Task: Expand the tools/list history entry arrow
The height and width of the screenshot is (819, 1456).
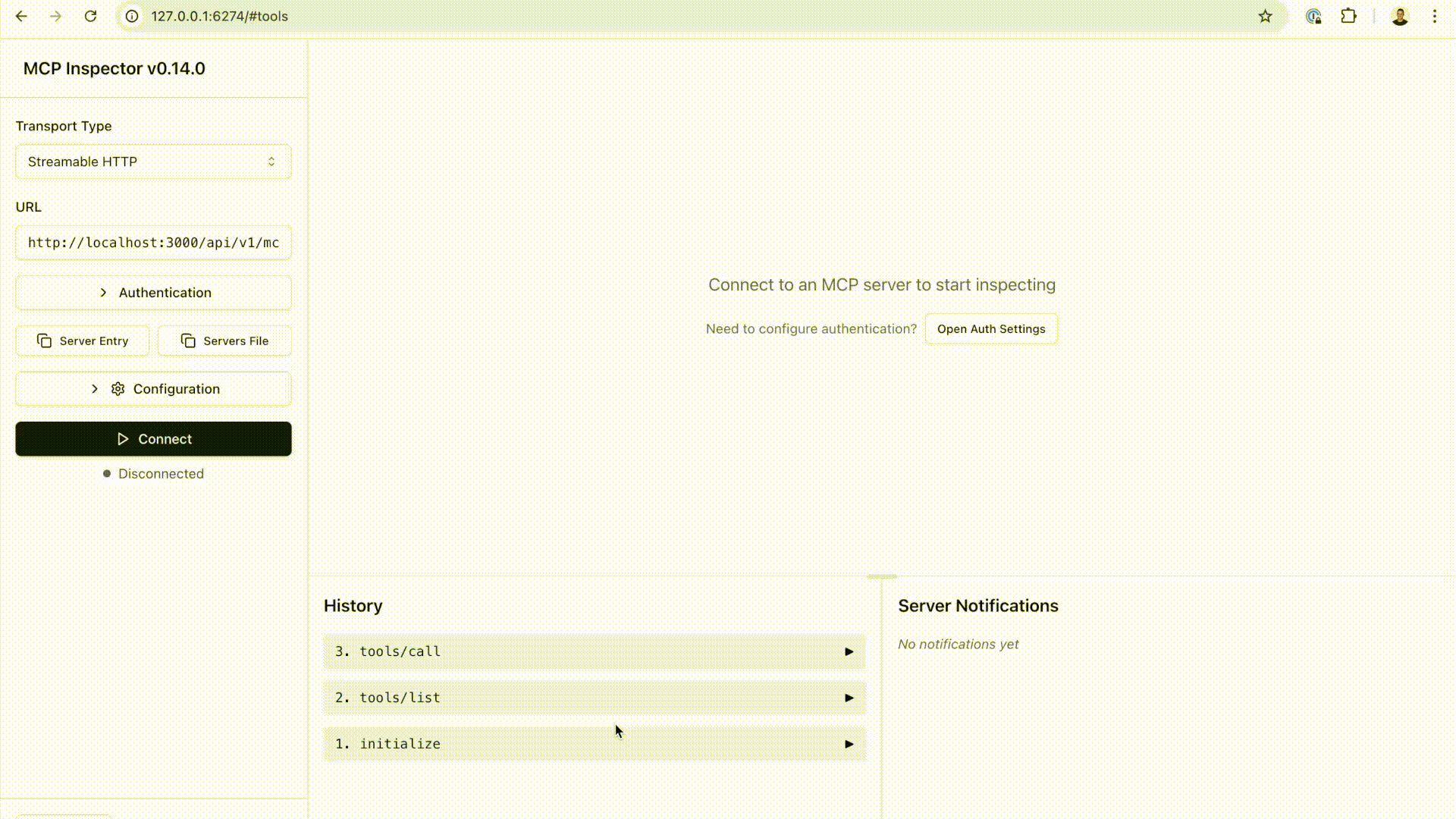Action: coord(849,698)
